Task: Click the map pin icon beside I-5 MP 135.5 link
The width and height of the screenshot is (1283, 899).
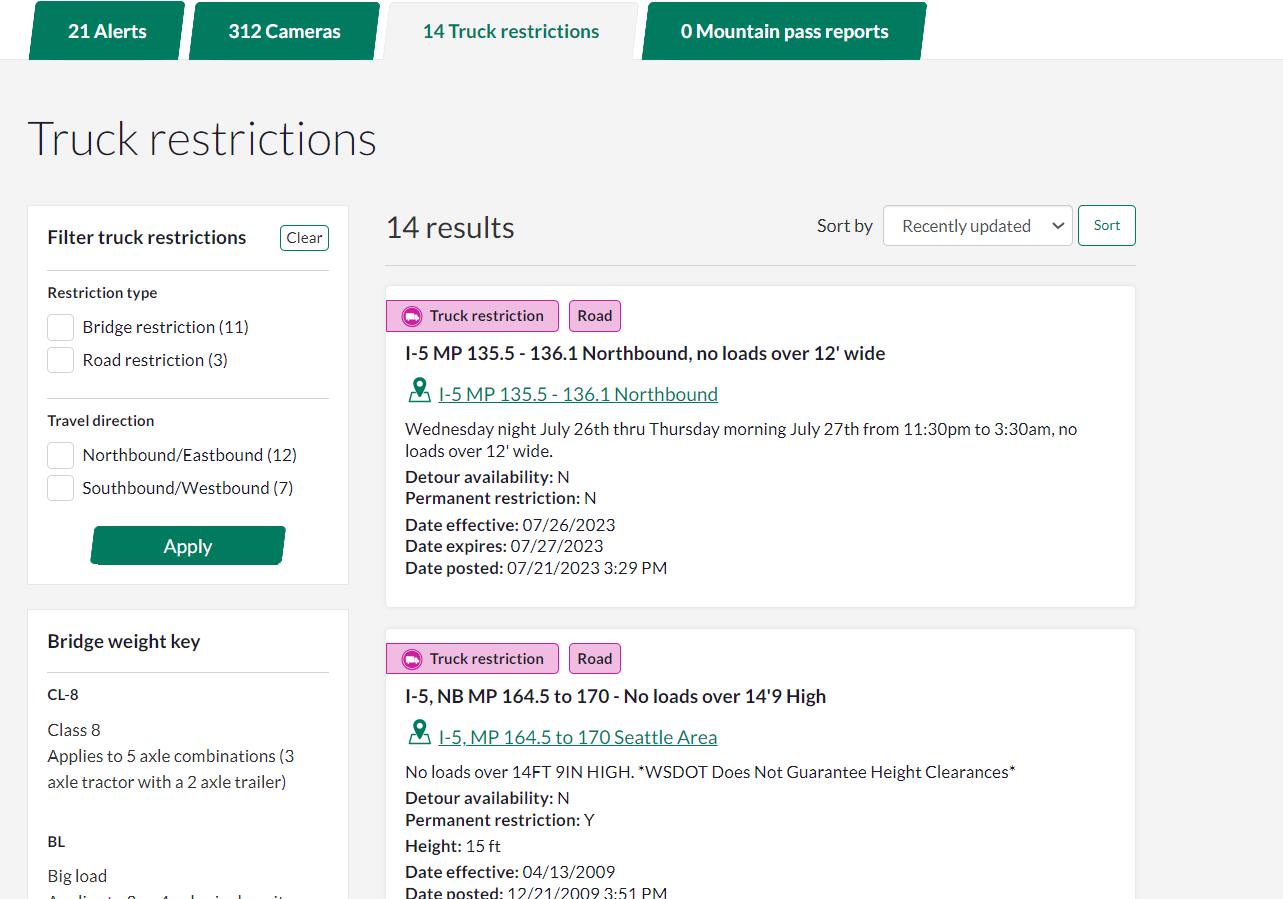Action: 420,391
